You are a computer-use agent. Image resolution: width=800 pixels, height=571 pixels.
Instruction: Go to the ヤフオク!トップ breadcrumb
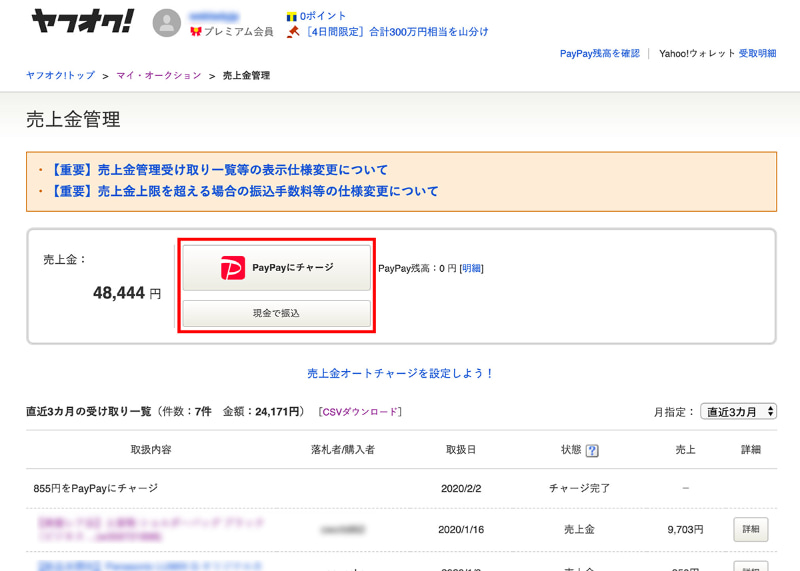tap(61, 76)
